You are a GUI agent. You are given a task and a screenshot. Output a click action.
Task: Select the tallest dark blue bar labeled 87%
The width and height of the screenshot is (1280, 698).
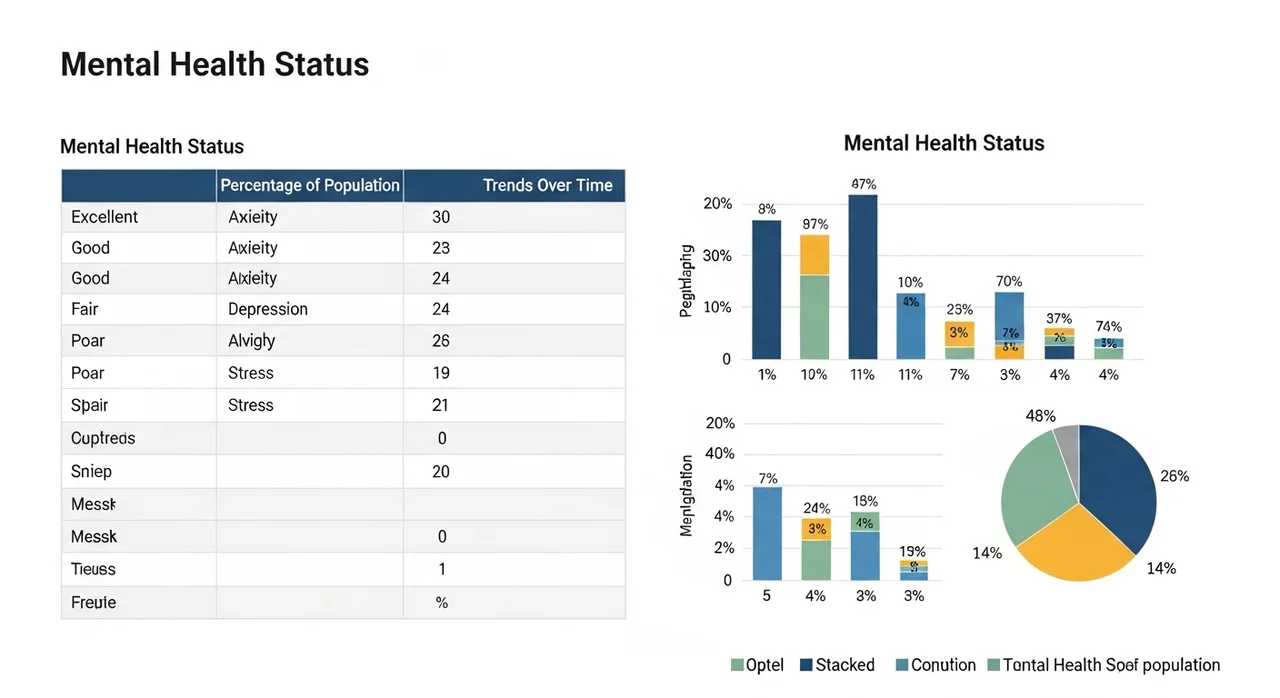(862, 276)
